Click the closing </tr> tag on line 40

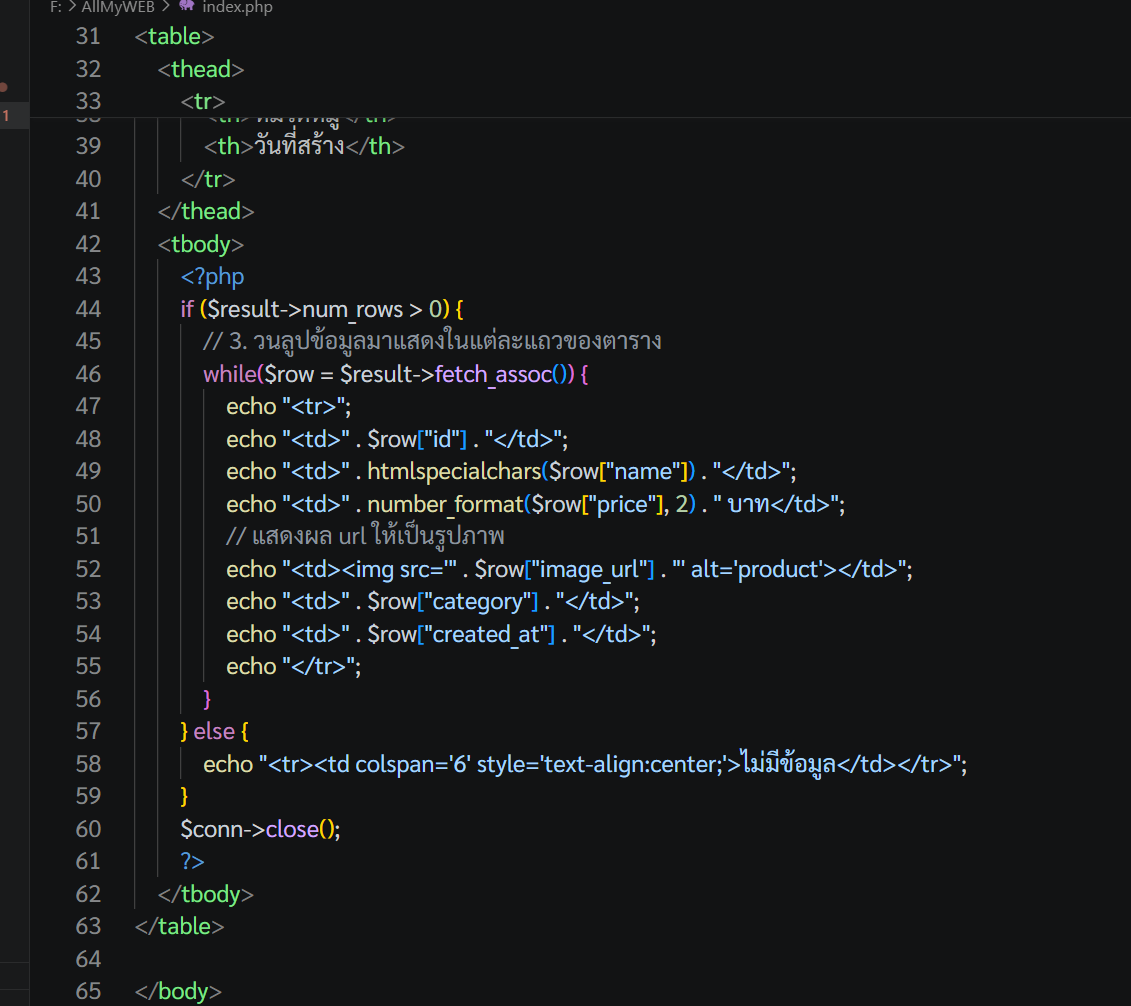208,179
